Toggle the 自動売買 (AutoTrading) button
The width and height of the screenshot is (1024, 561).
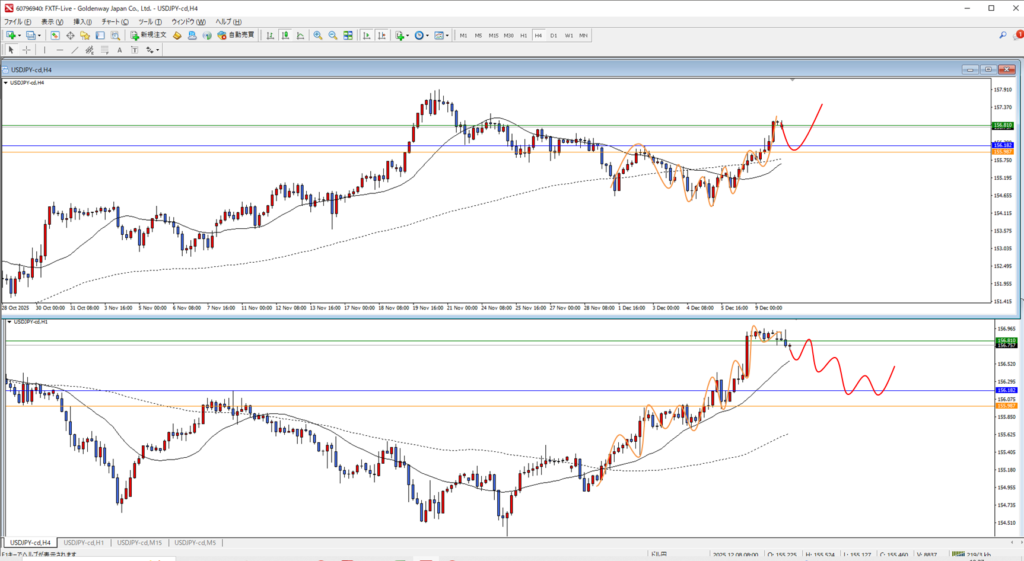pyautogui.click(x=235, y=35)
